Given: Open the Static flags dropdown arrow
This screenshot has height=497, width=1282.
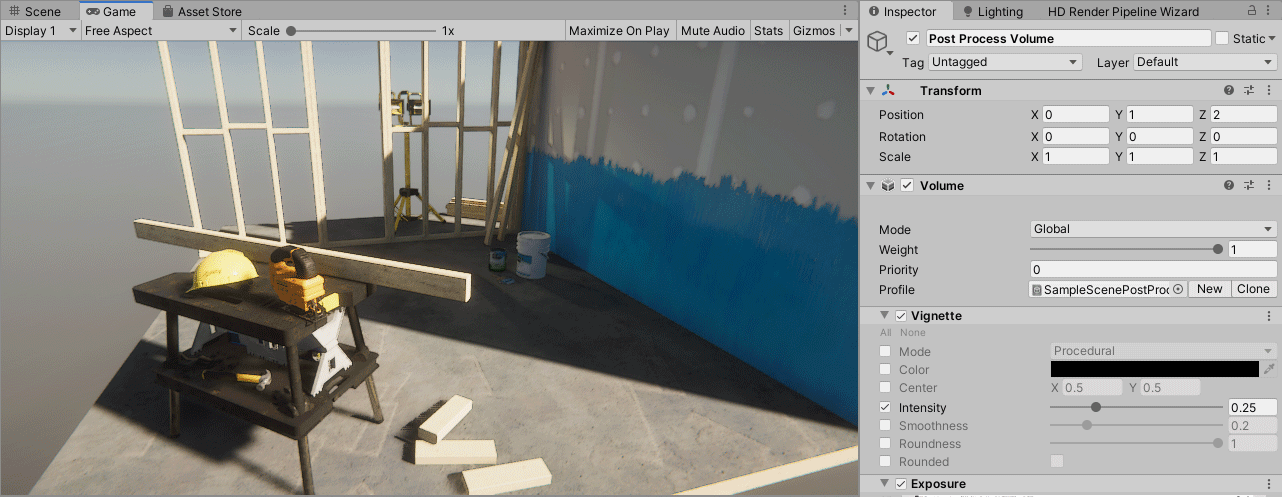Looking at the screenshot, I should tap(1273, 39).
